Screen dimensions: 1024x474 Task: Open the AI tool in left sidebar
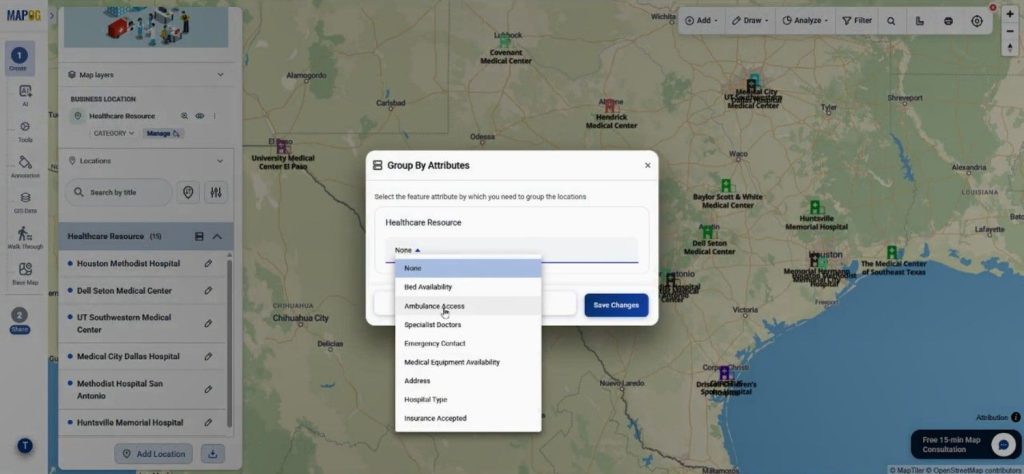pyautogui.click(x=25, y=95)
